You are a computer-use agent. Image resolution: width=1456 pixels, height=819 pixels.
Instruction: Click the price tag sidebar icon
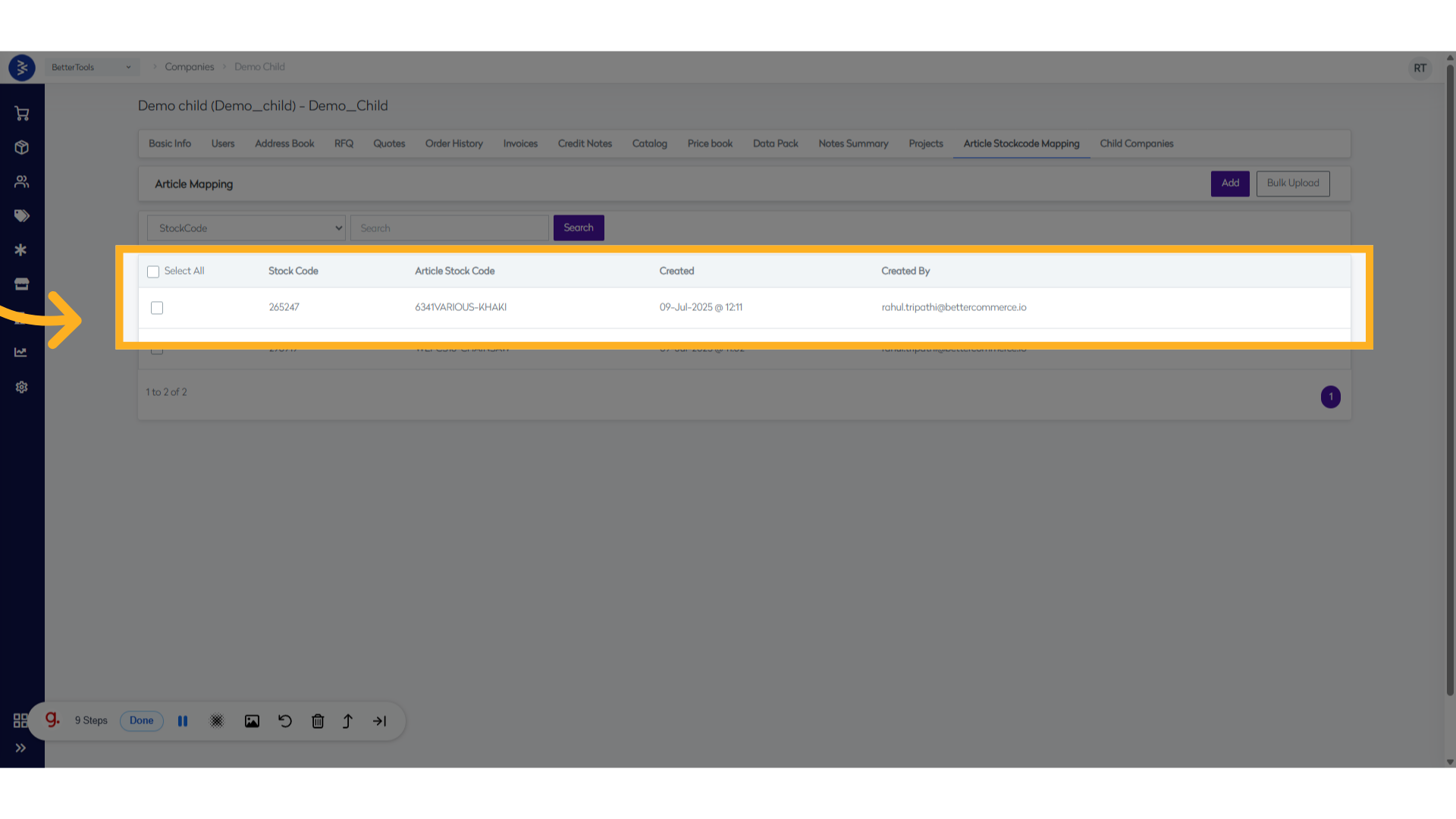21,216
